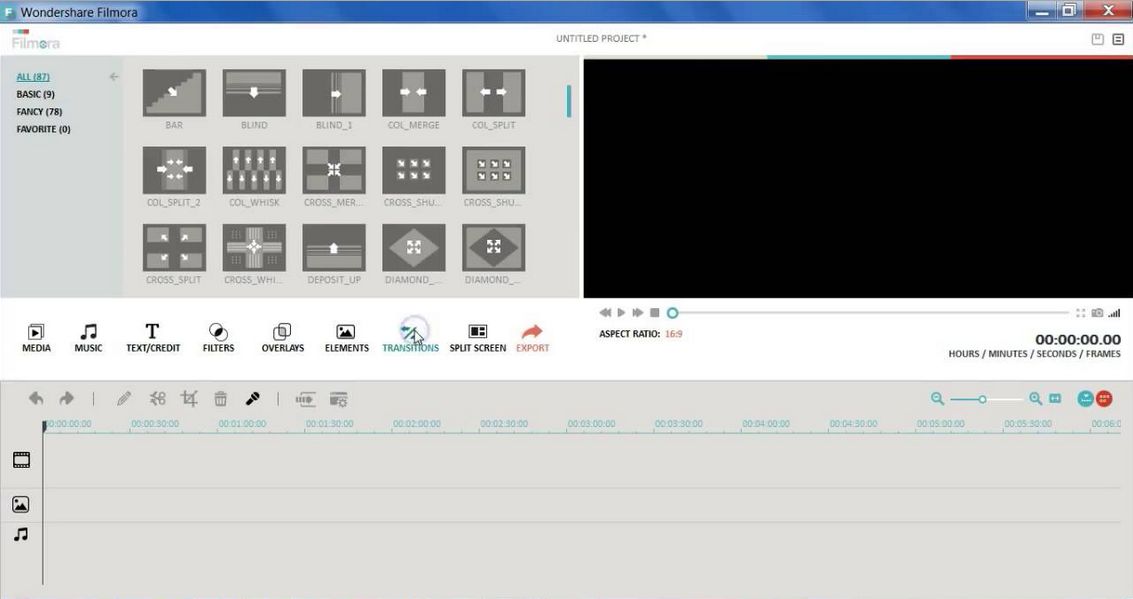The width and height of the screenshot is (1133, 599).
Task: Toggle the preview volume control
Action: (1115, 310)
